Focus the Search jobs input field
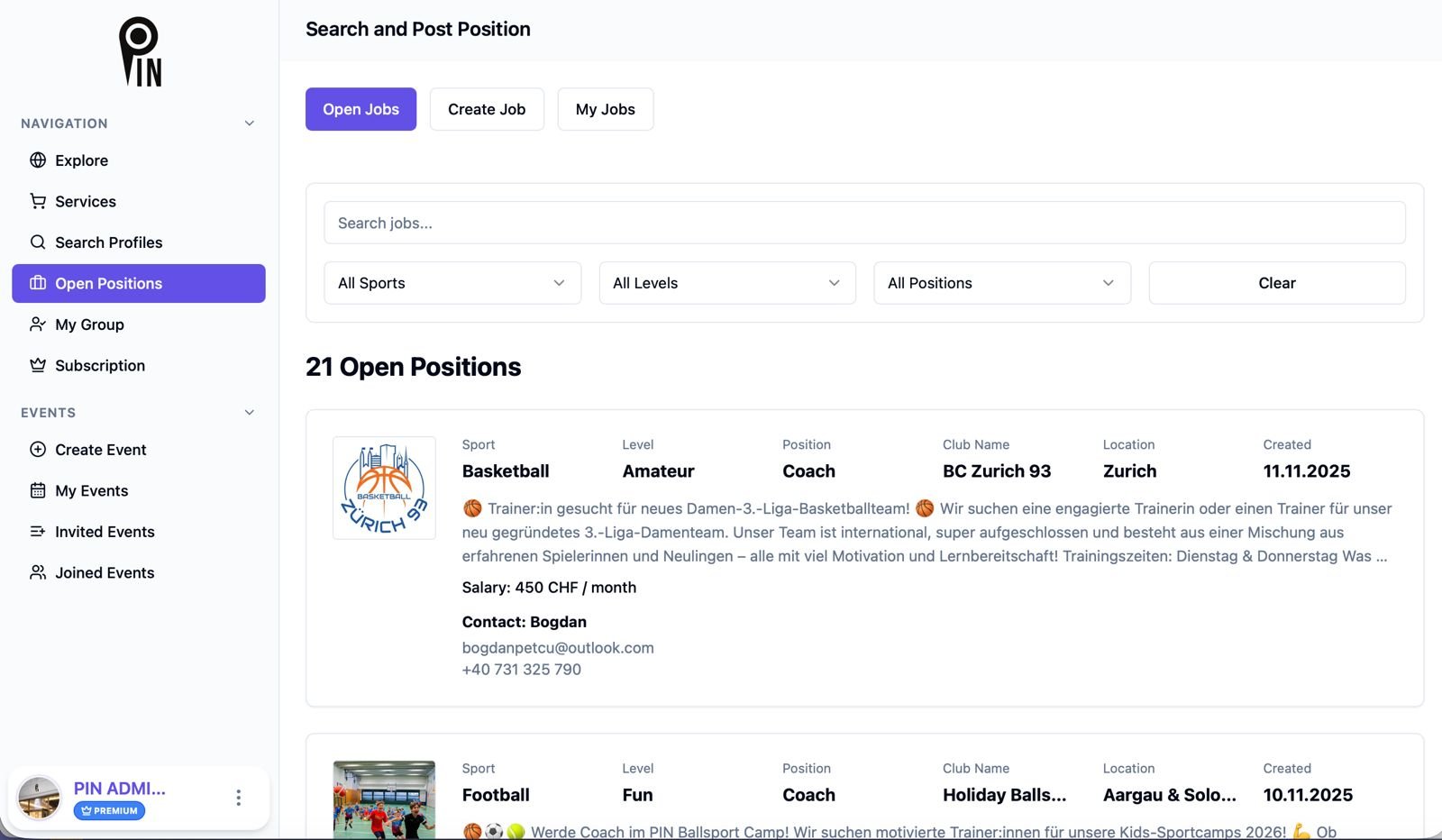 coord(864,223)
